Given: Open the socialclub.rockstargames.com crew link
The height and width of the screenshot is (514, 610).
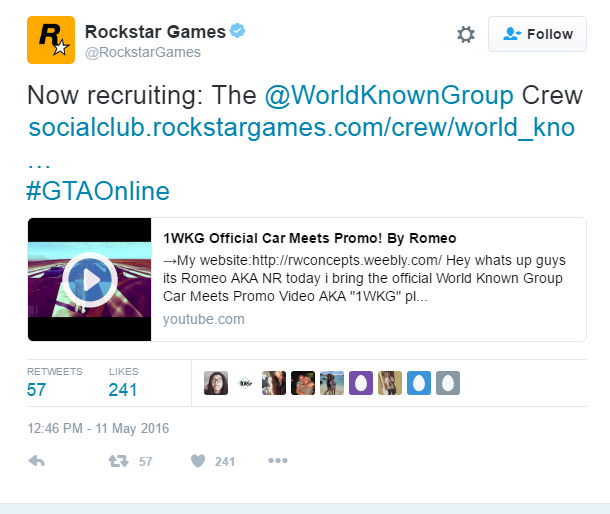Looking at the screenshot, I should tap(301, 128).
